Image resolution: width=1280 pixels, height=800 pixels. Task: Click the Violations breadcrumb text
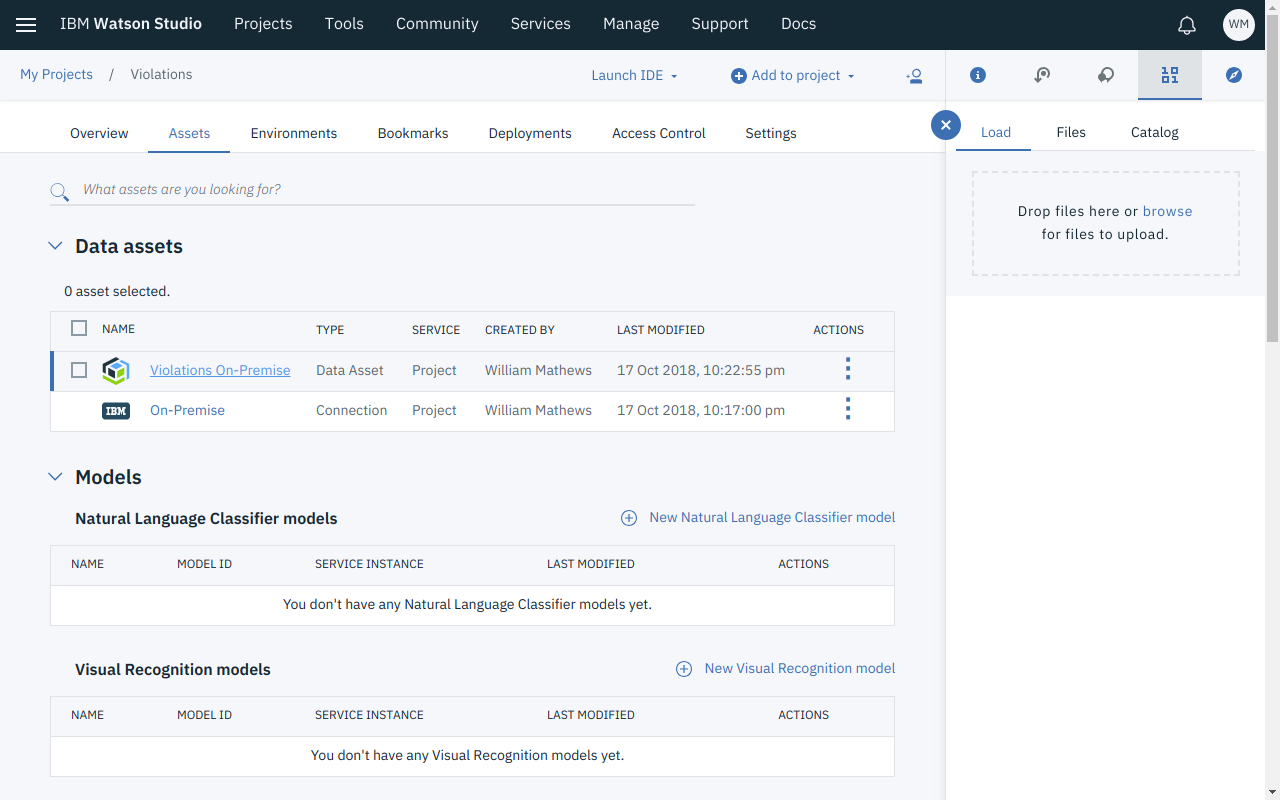(x=161, y=74)
